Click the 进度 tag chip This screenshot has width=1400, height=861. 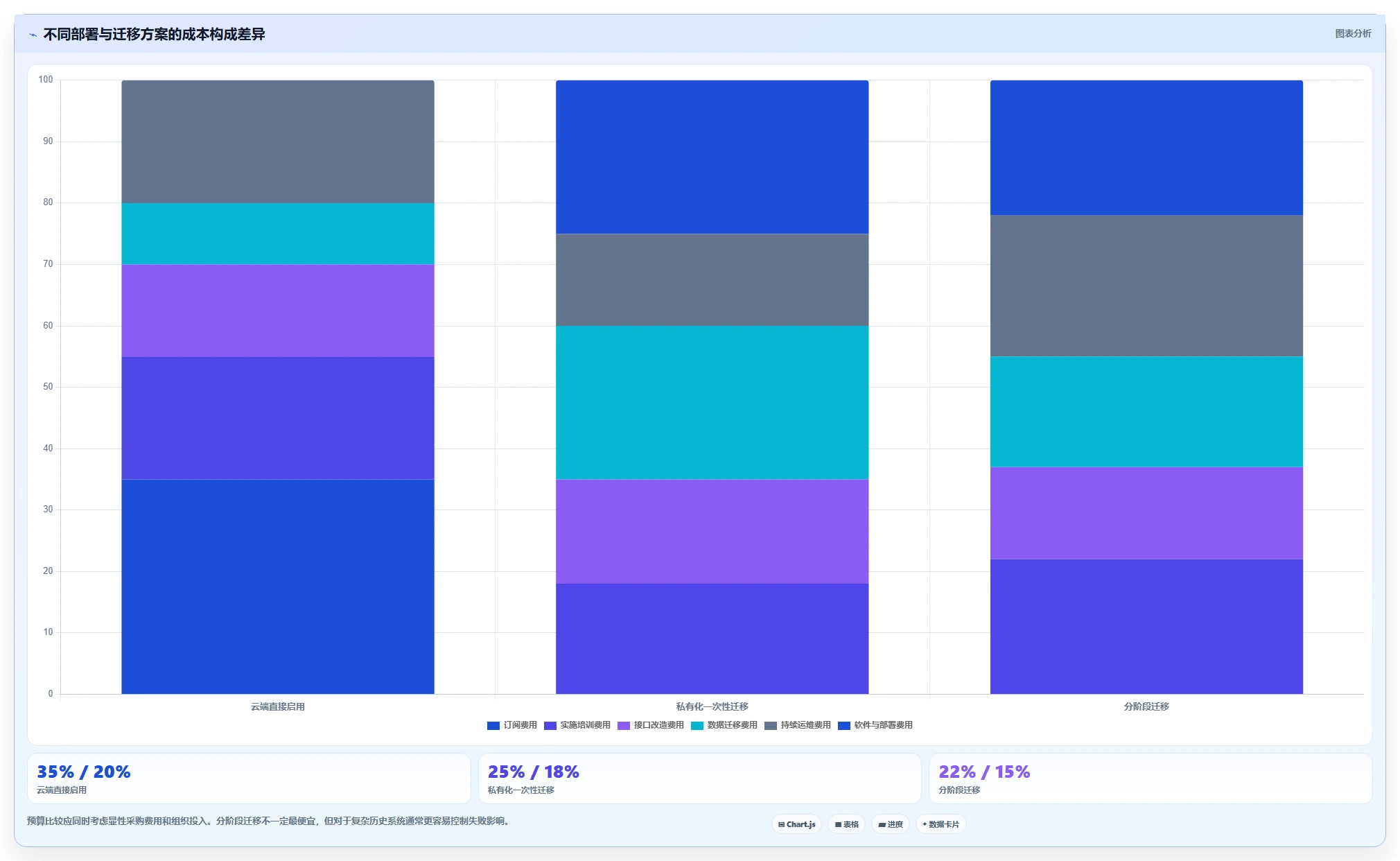pyautogui.click(x=891, y=824)
